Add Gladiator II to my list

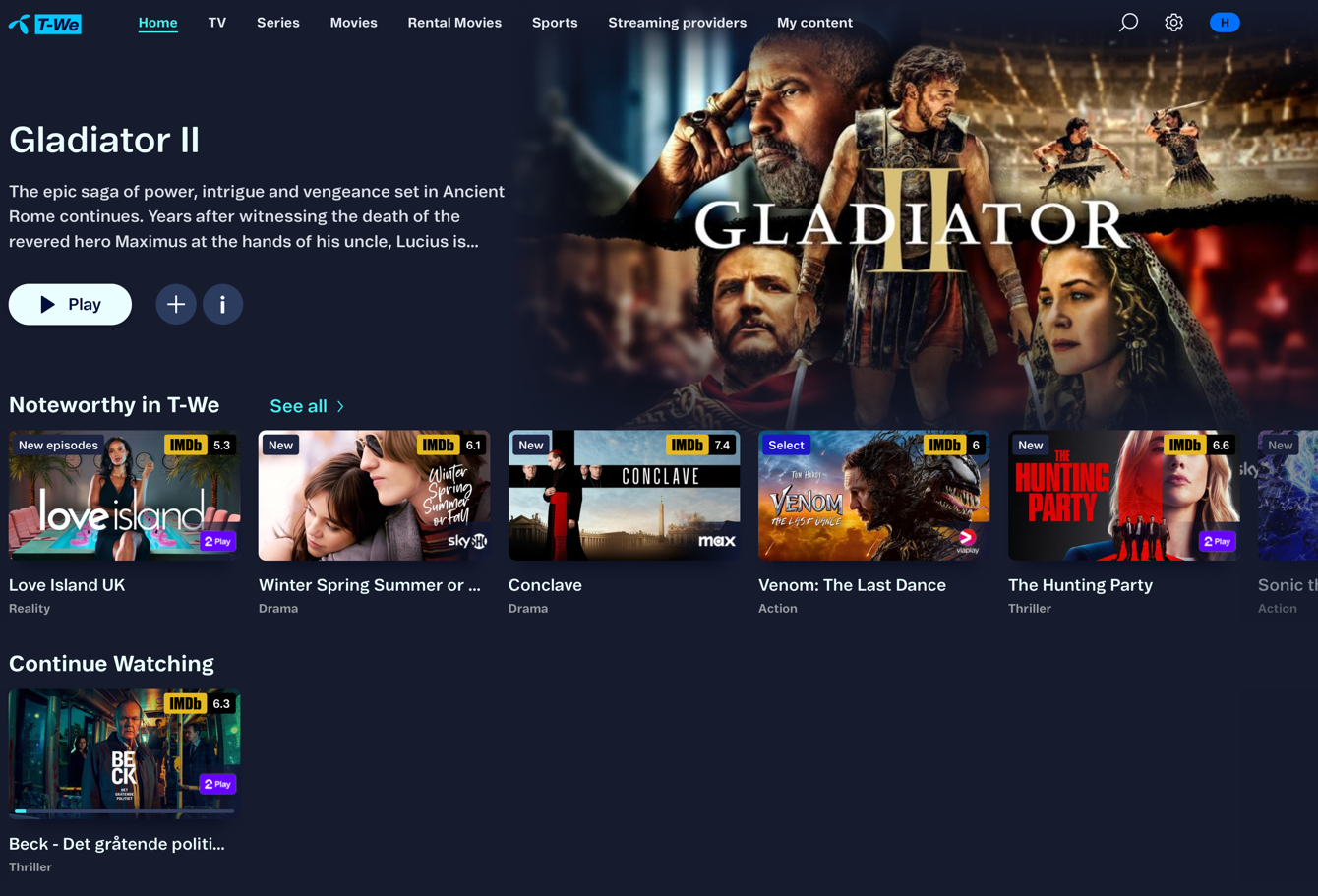176,305
